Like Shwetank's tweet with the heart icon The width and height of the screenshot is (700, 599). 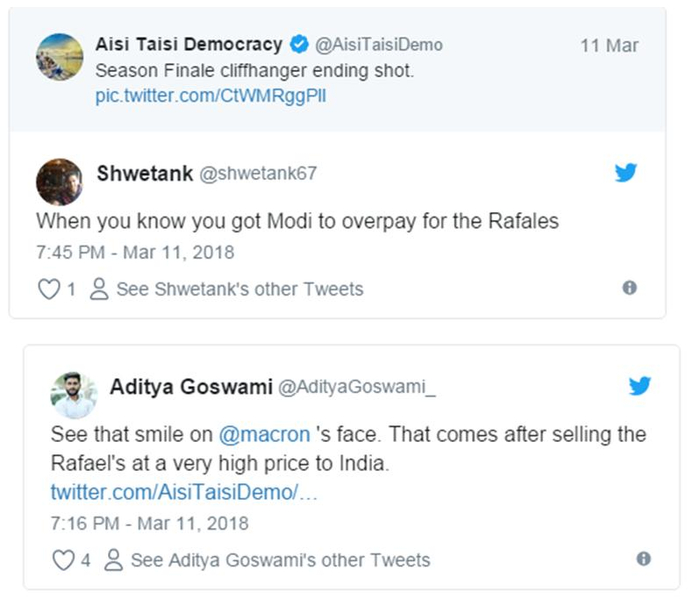click(48, 290)
